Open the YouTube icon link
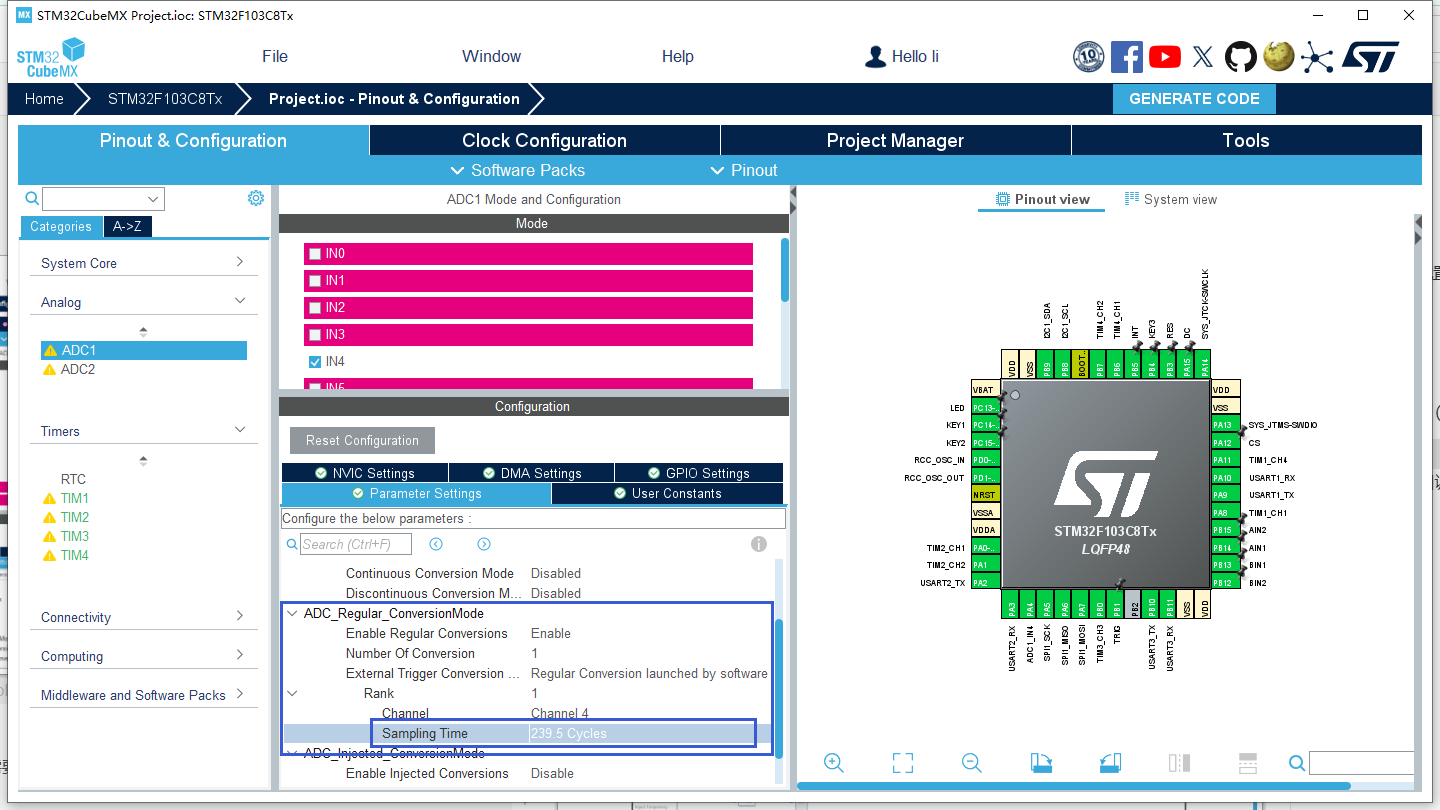 (1165, 57)
